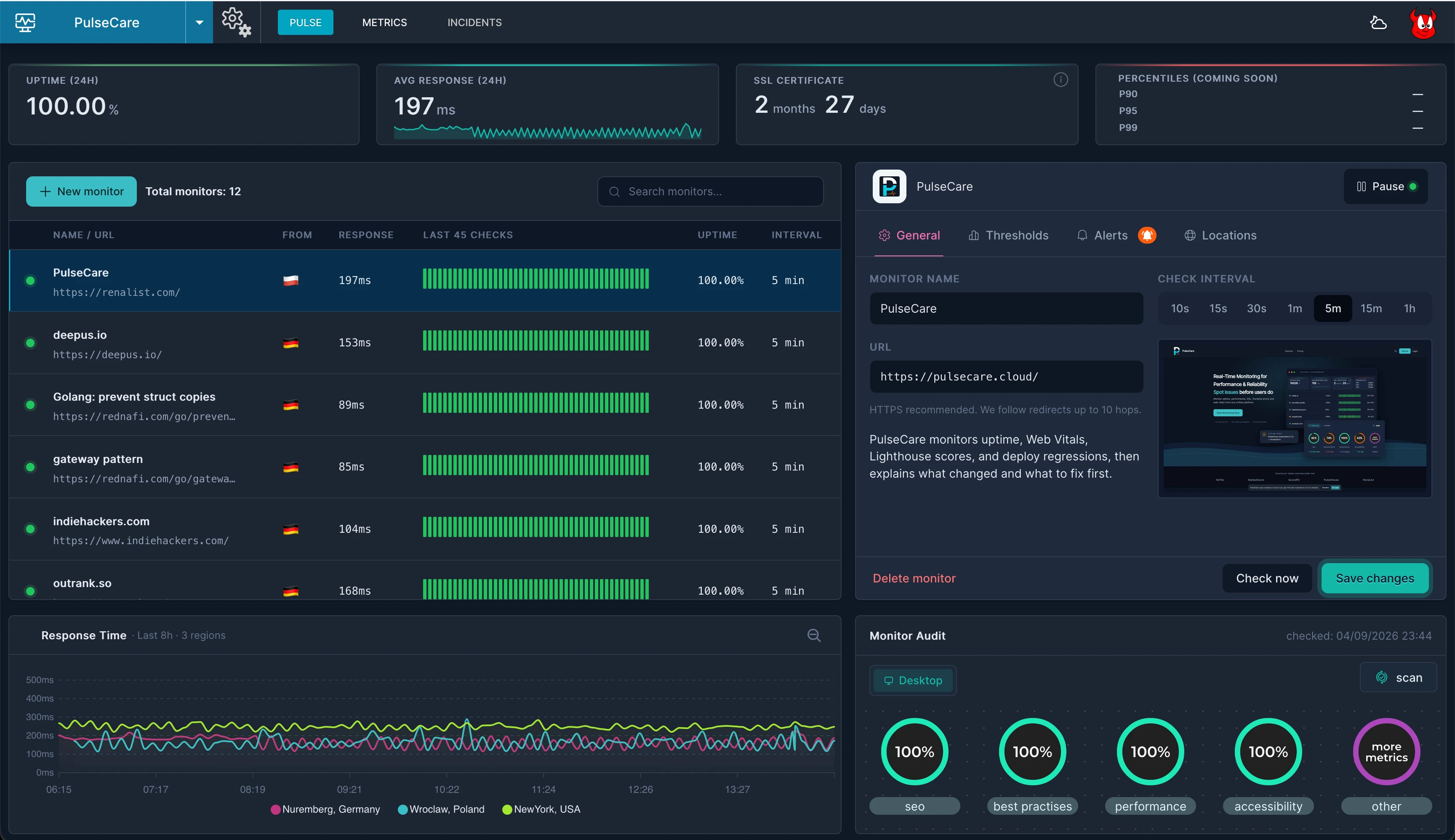Click the PulseCare heartbeat monitor logo

coord(25,22)
